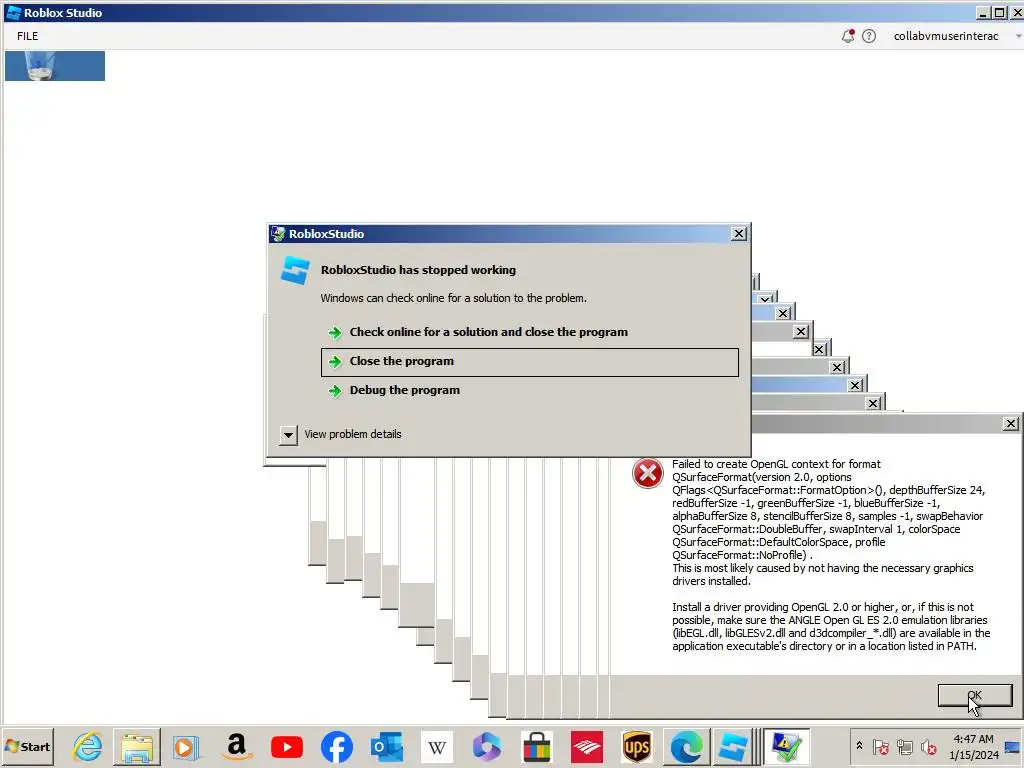Click the red error icon in OpenGL dialog
Screen dimensions: 1024x768
click(x=648, y=473)
